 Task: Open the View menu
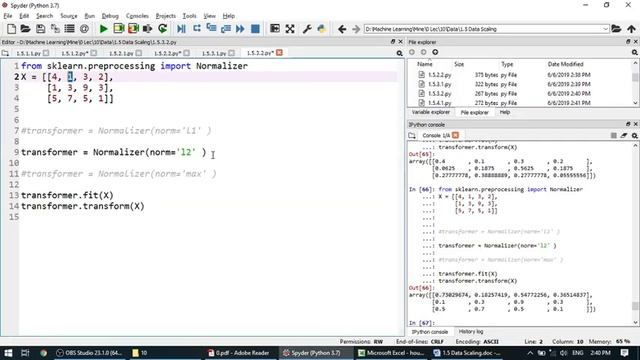(x=209, y=16)
